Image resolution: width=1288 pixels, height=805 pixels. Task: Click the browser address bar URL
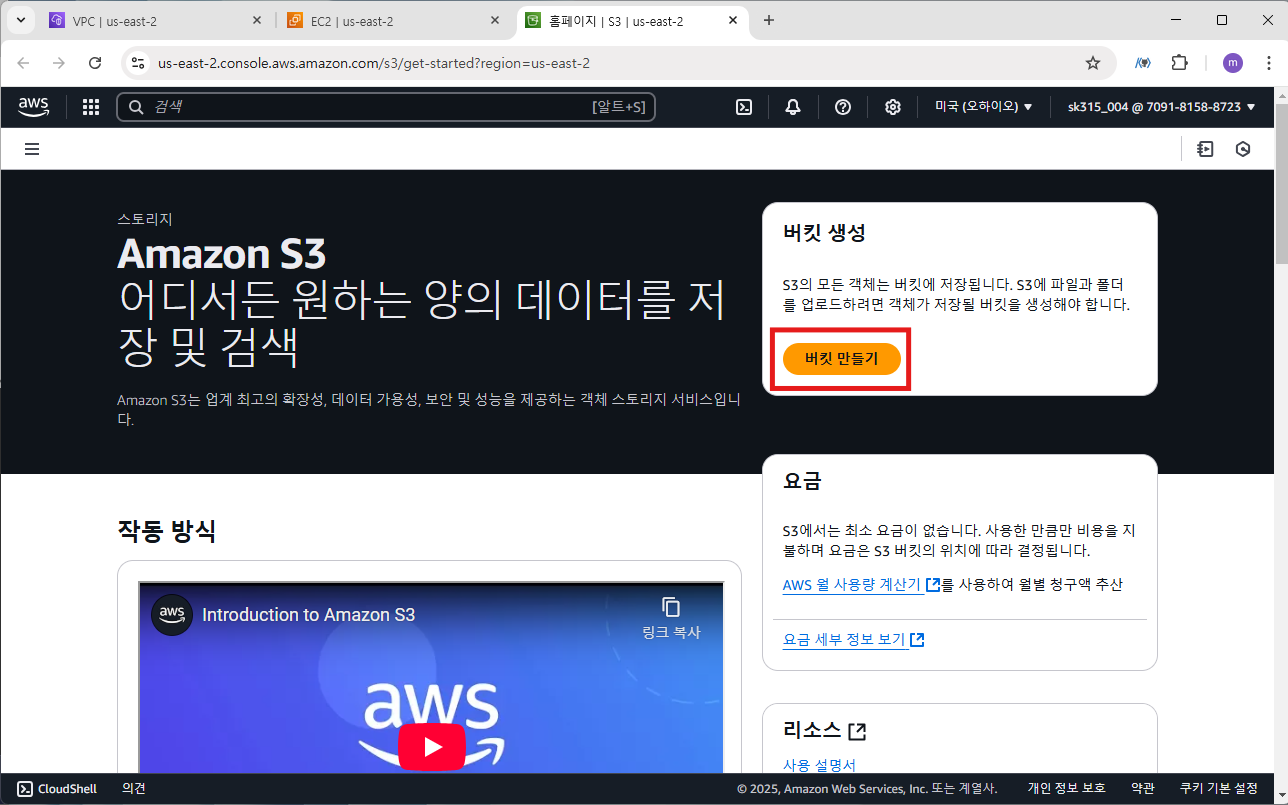click(374, 63)
